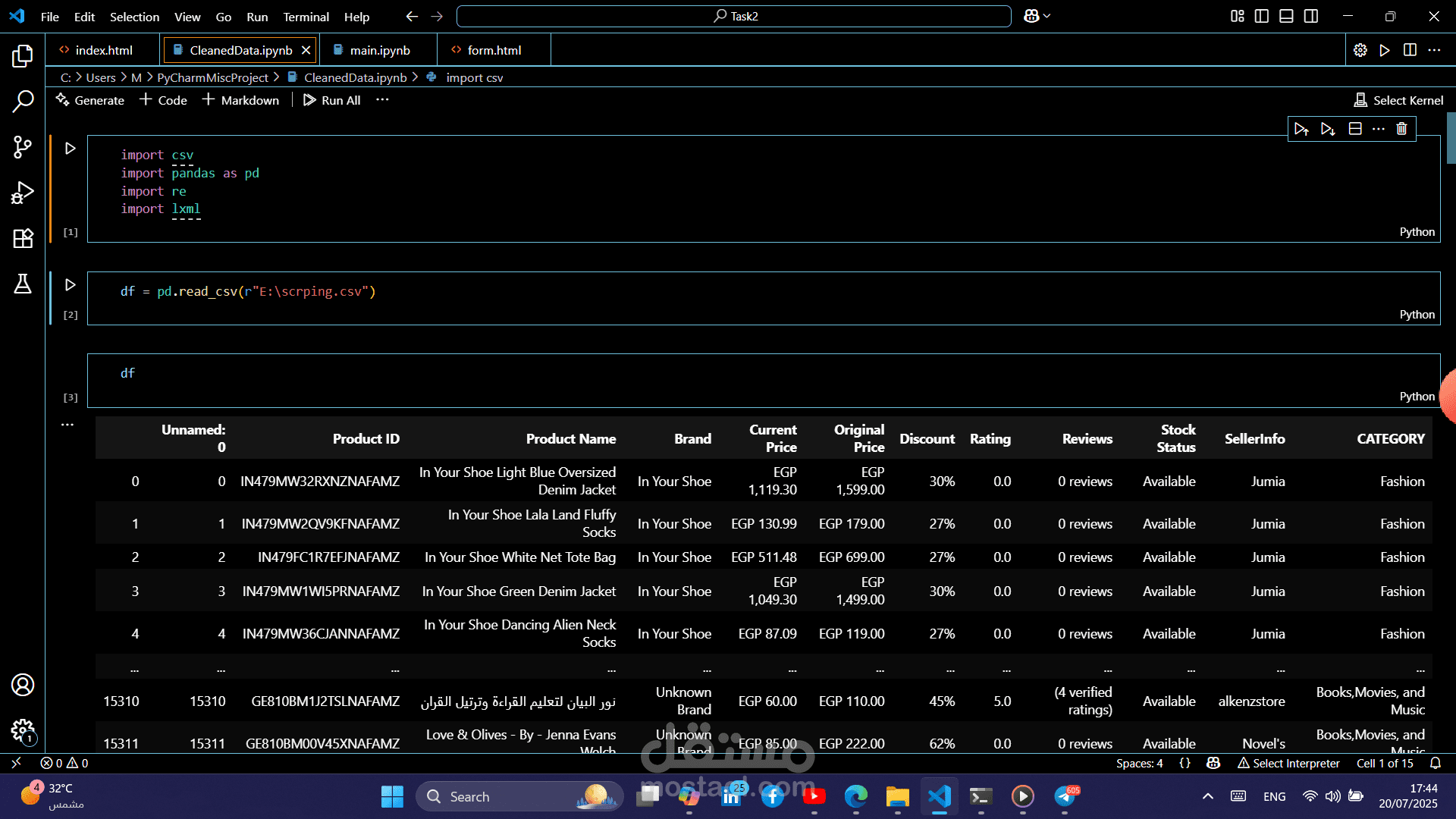Viewport: 1456px width, 819px height.
Task: Split cell icon in cell toolbar
Action: coord(1355,129)
